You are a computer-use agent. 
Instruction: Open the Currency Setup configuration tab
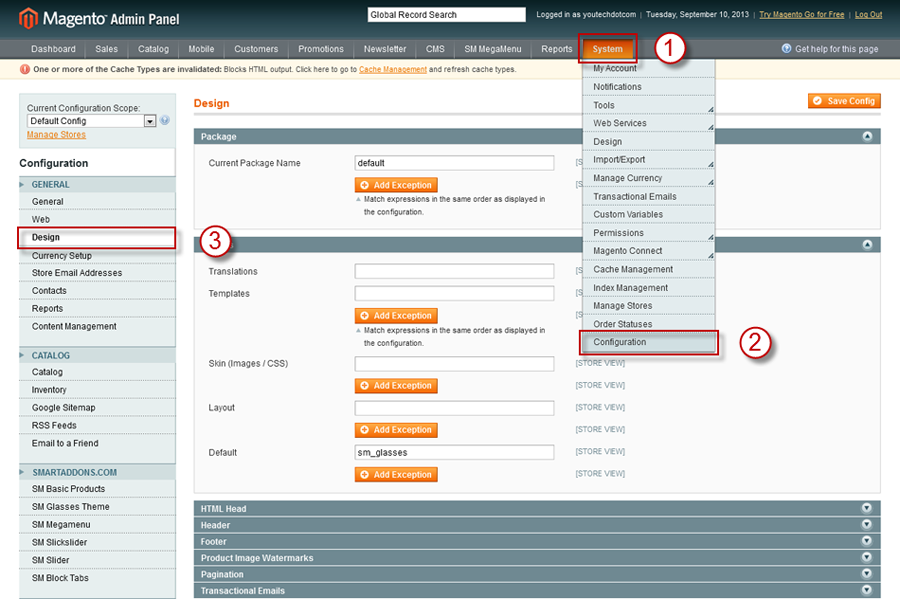coord(97,255)
